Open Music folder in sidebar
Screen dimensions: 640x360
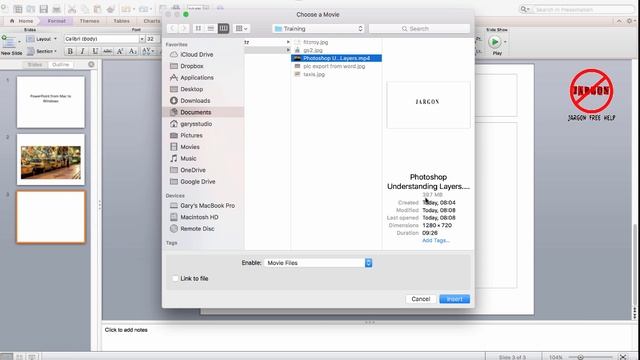pos(188,158)
